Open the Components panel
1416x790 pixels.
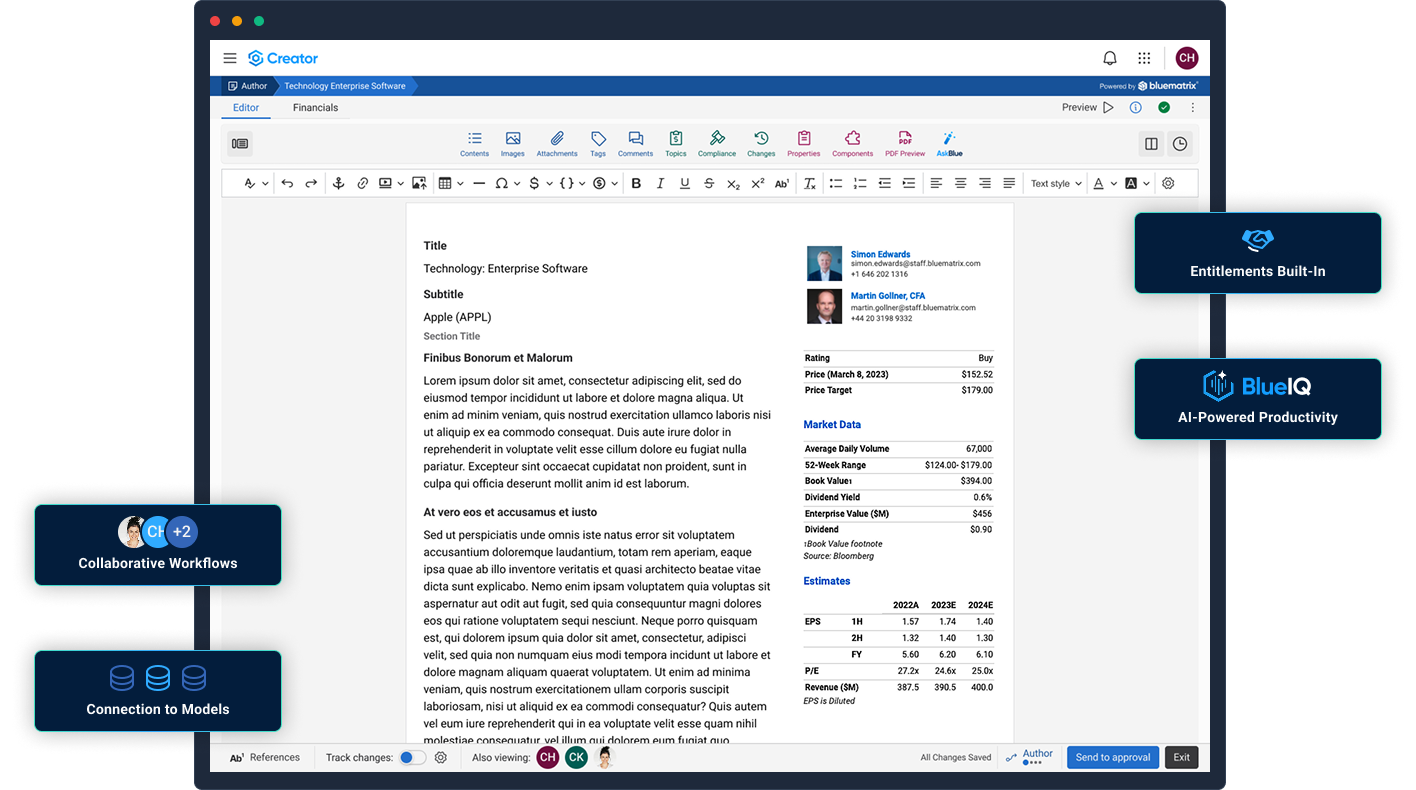[852, 143]
